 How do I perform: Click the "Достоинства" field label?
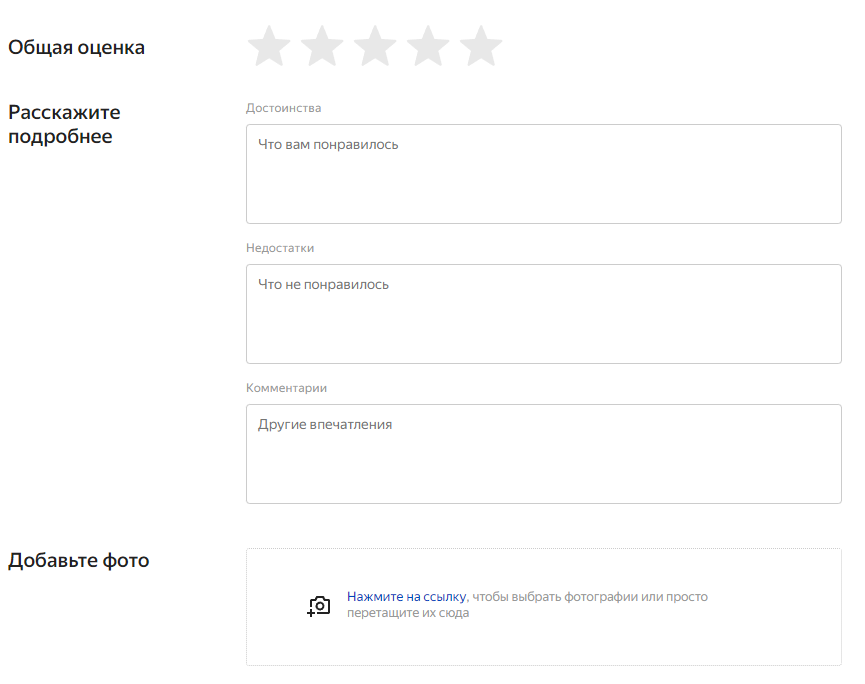tap(284, 108)
